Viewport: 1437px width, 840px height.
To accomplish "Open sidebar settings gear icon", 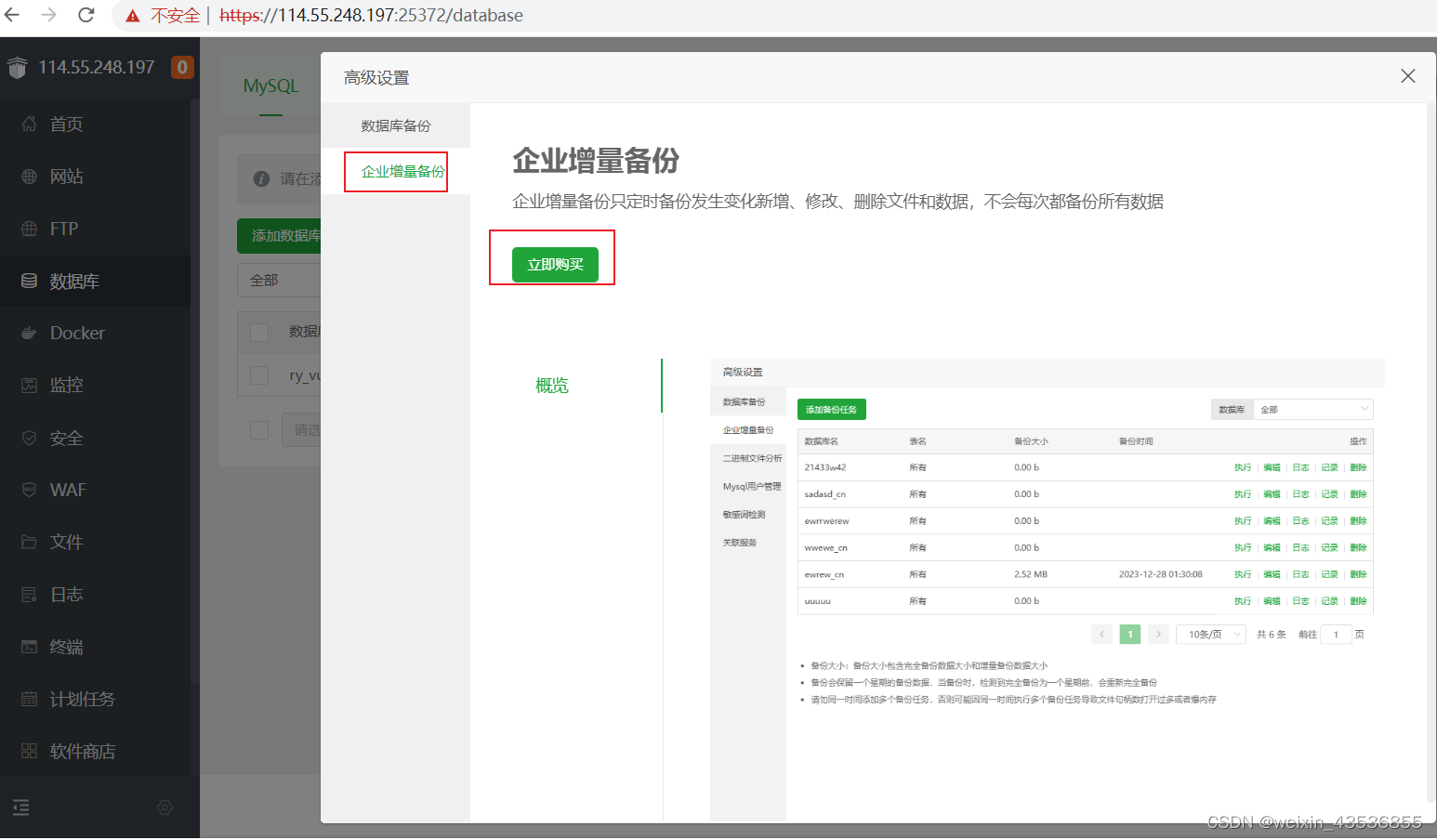I will (165, 807).
